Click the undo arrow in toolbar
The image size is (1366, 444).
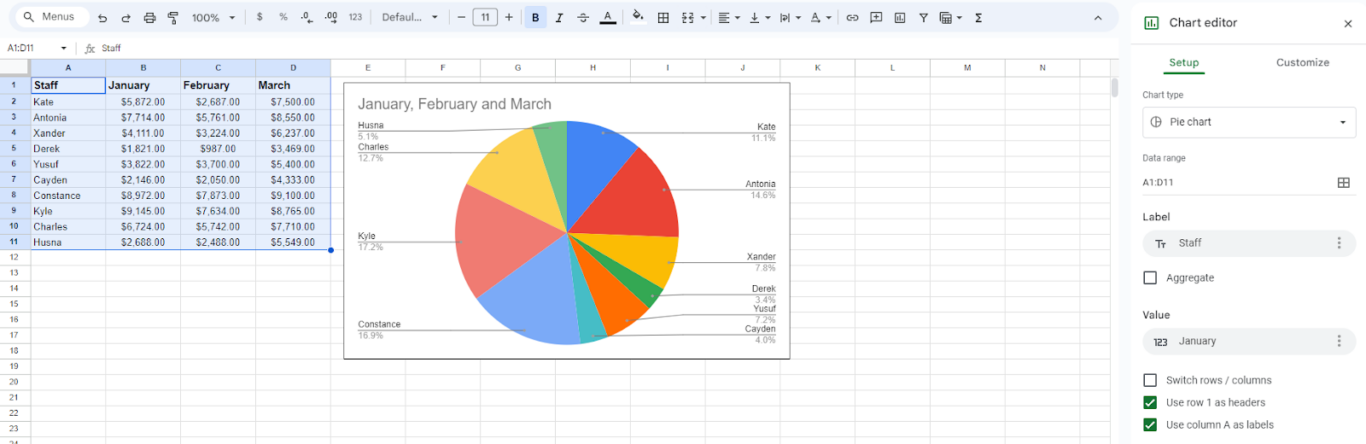click(x=102, y=18)
